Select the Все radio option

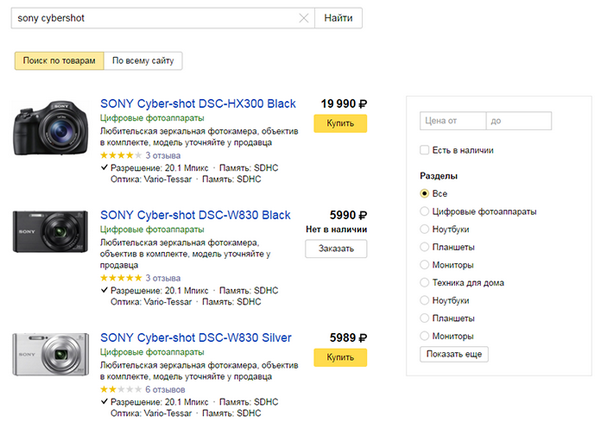(425, 193)
